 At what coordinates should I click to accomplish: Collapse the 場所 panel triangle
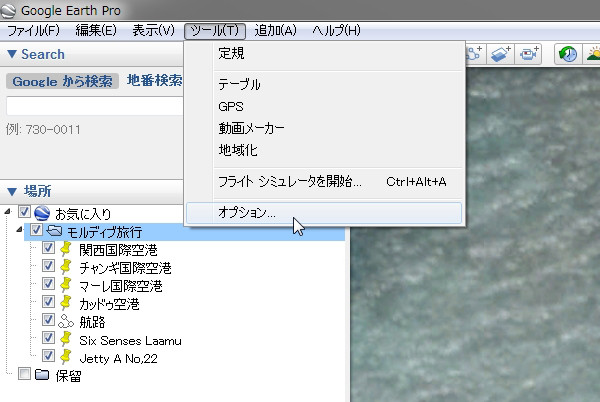coord(12,191)
